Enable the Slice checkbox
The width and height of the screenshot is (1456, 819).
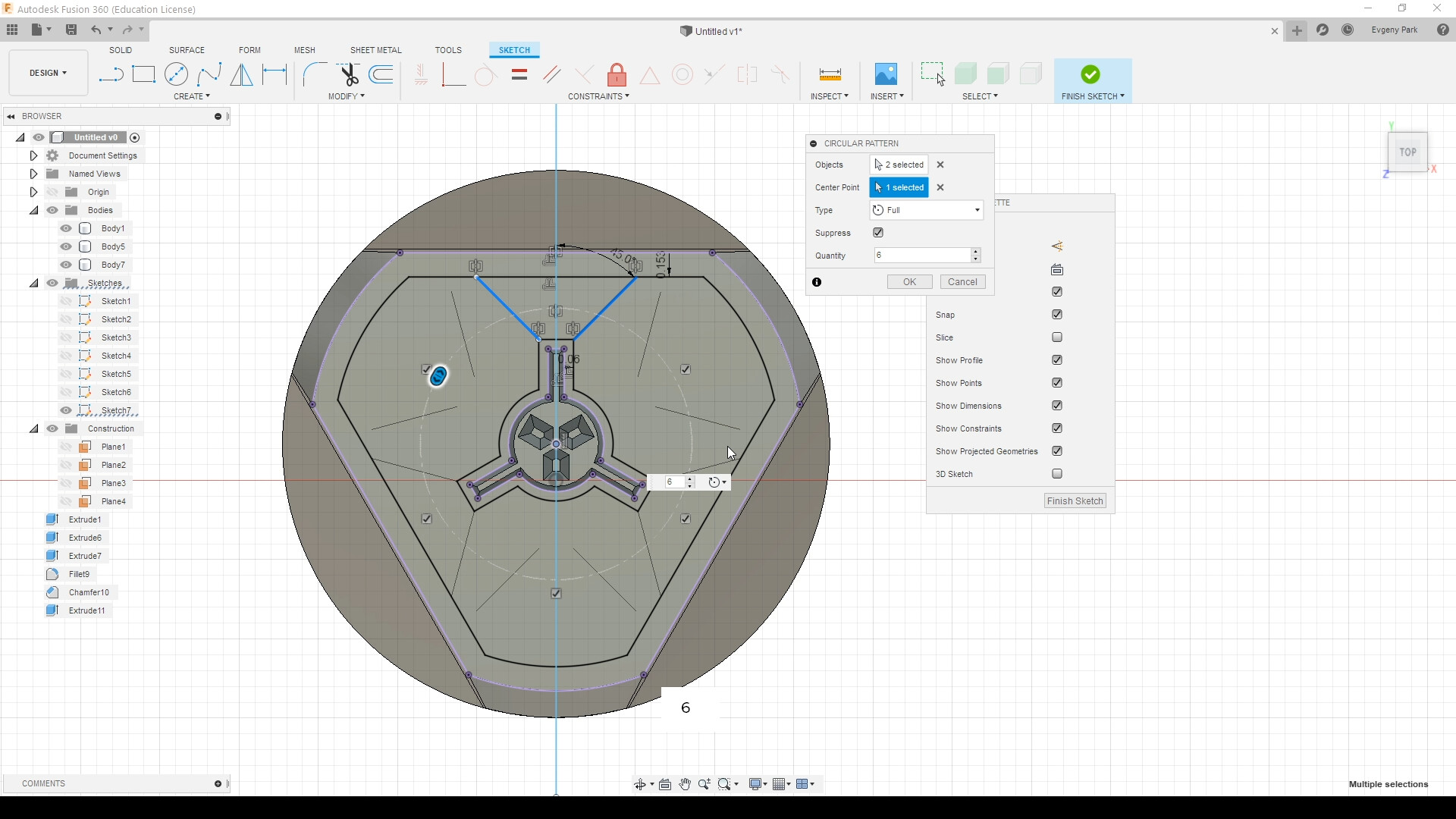tap(1057, 337)
